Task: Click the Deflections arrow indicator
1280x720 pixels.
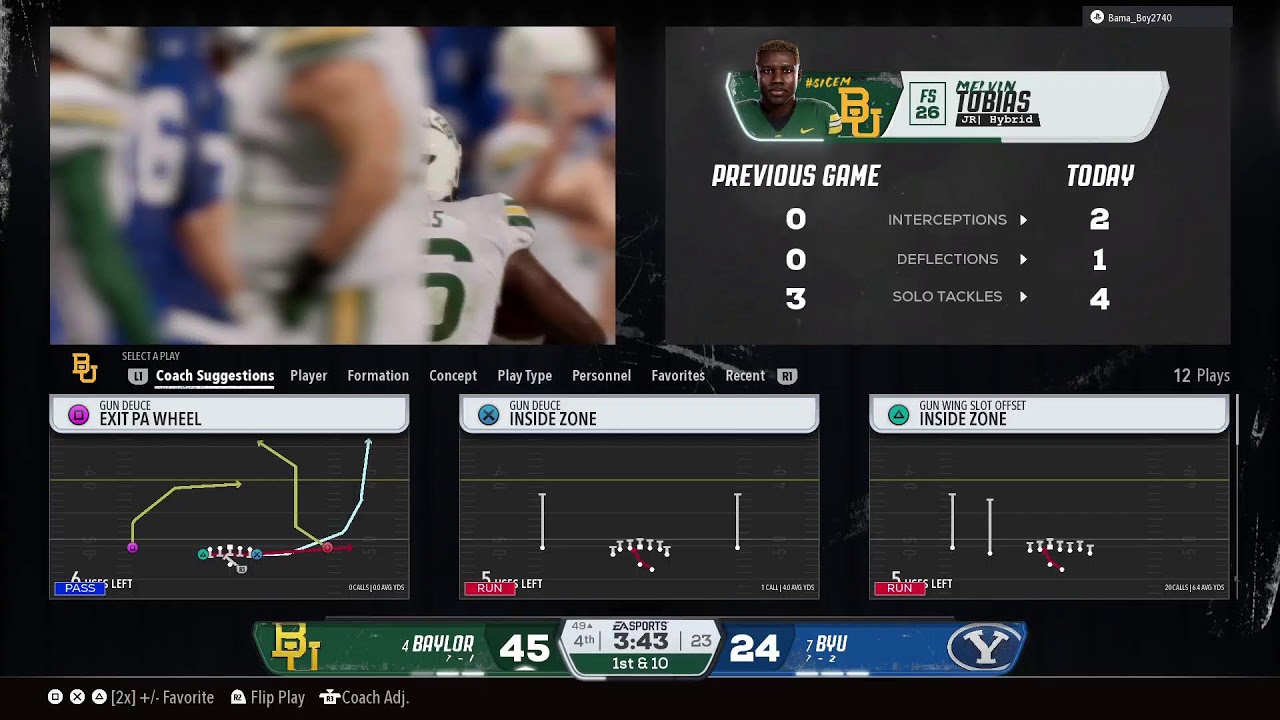Action: pos(1023,259)
